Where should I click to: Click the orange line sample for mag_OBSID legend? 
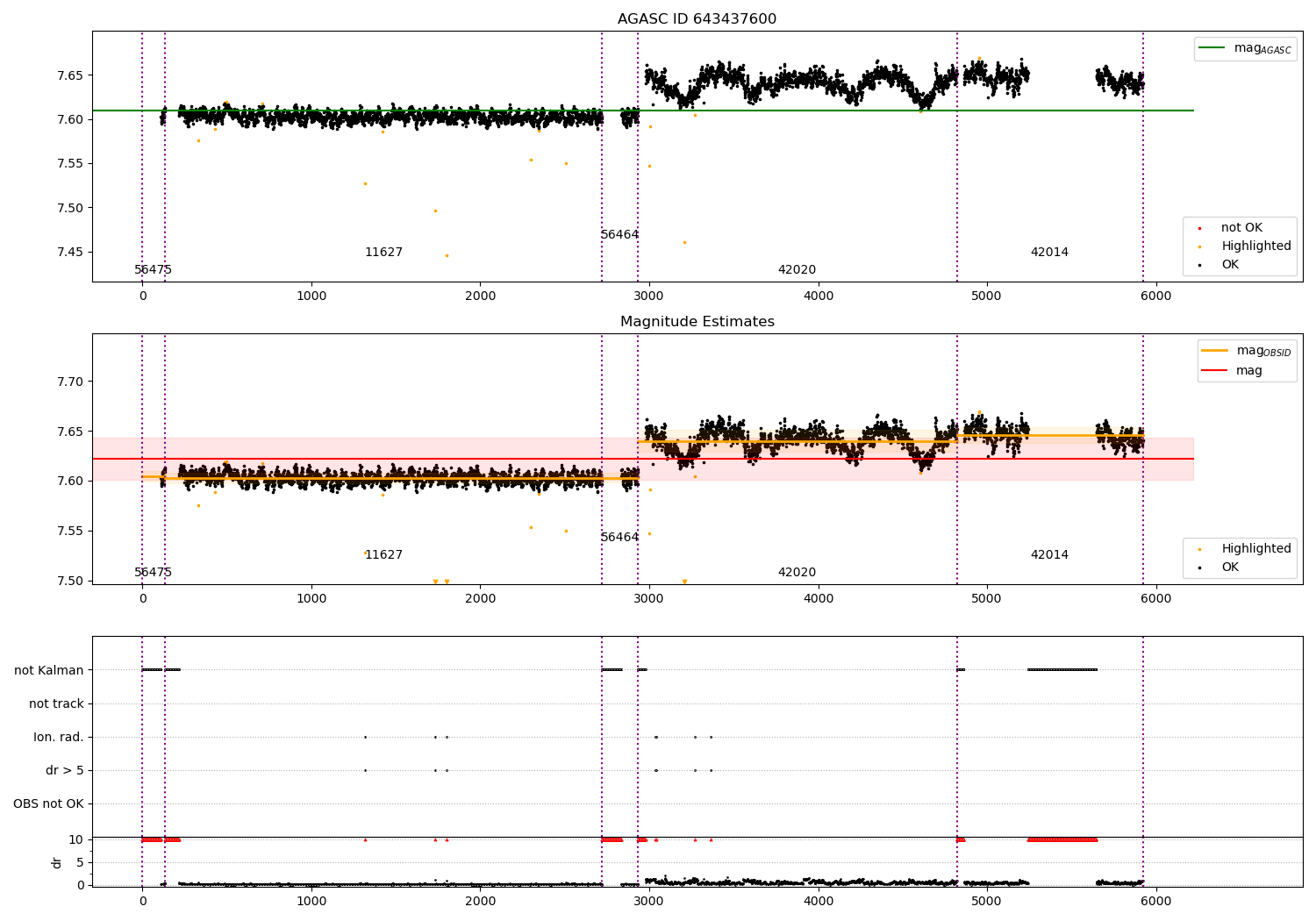pos(1215,351)
